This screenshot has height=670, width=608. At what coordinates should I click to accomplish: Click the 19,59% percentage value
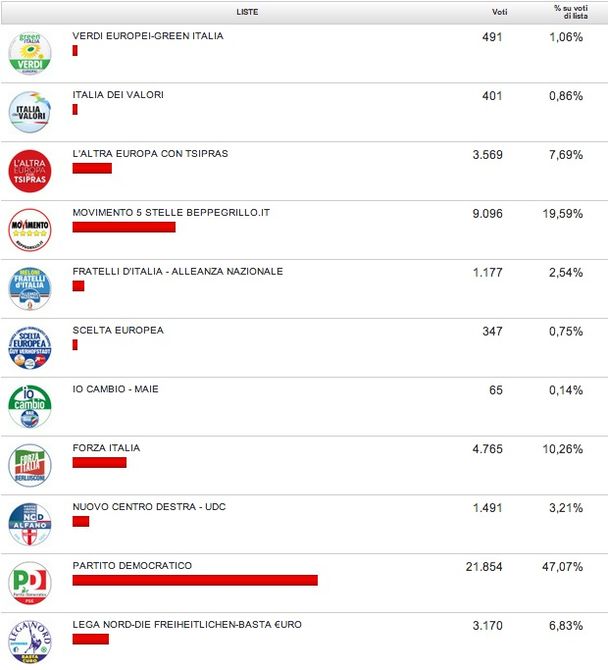[567, 213]
